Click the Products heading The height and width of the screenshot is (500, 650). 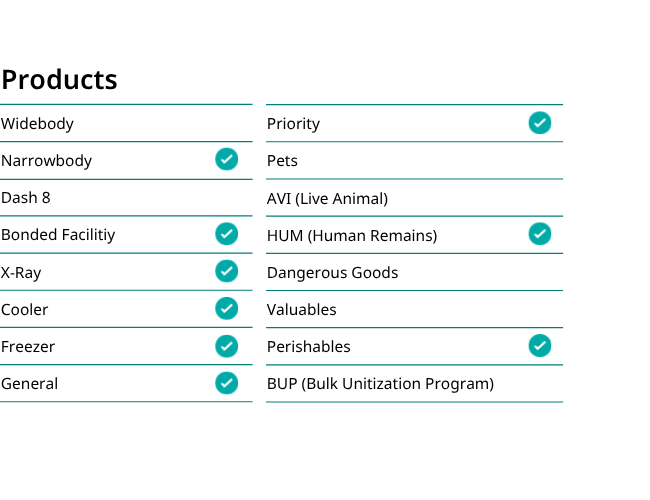click(59, 79)
